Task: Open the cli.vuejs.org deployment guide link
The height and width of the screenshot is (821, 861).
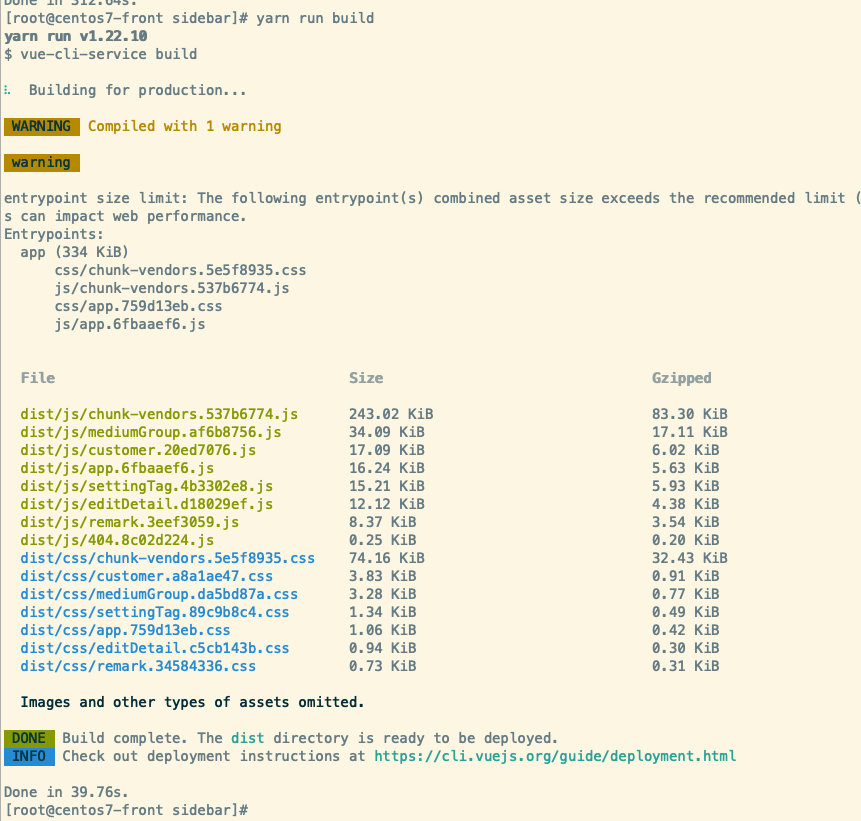Action: (x=555, y=756)
